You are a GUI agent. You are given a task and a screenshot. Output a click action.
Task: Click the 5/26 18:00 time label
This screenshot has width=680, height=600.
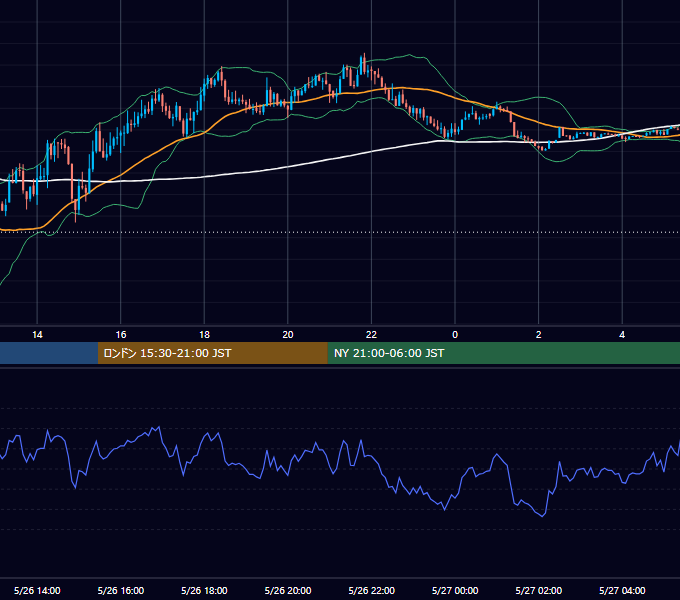[204, 590]
